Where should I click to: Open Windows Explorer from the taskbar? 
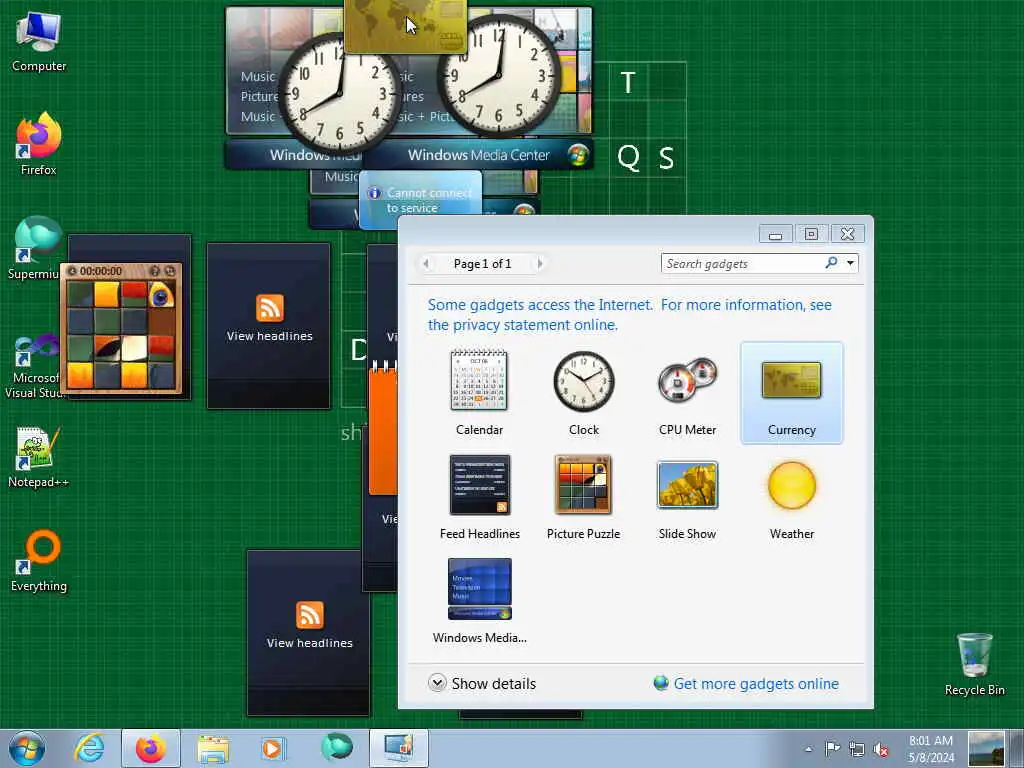(213, 748)
